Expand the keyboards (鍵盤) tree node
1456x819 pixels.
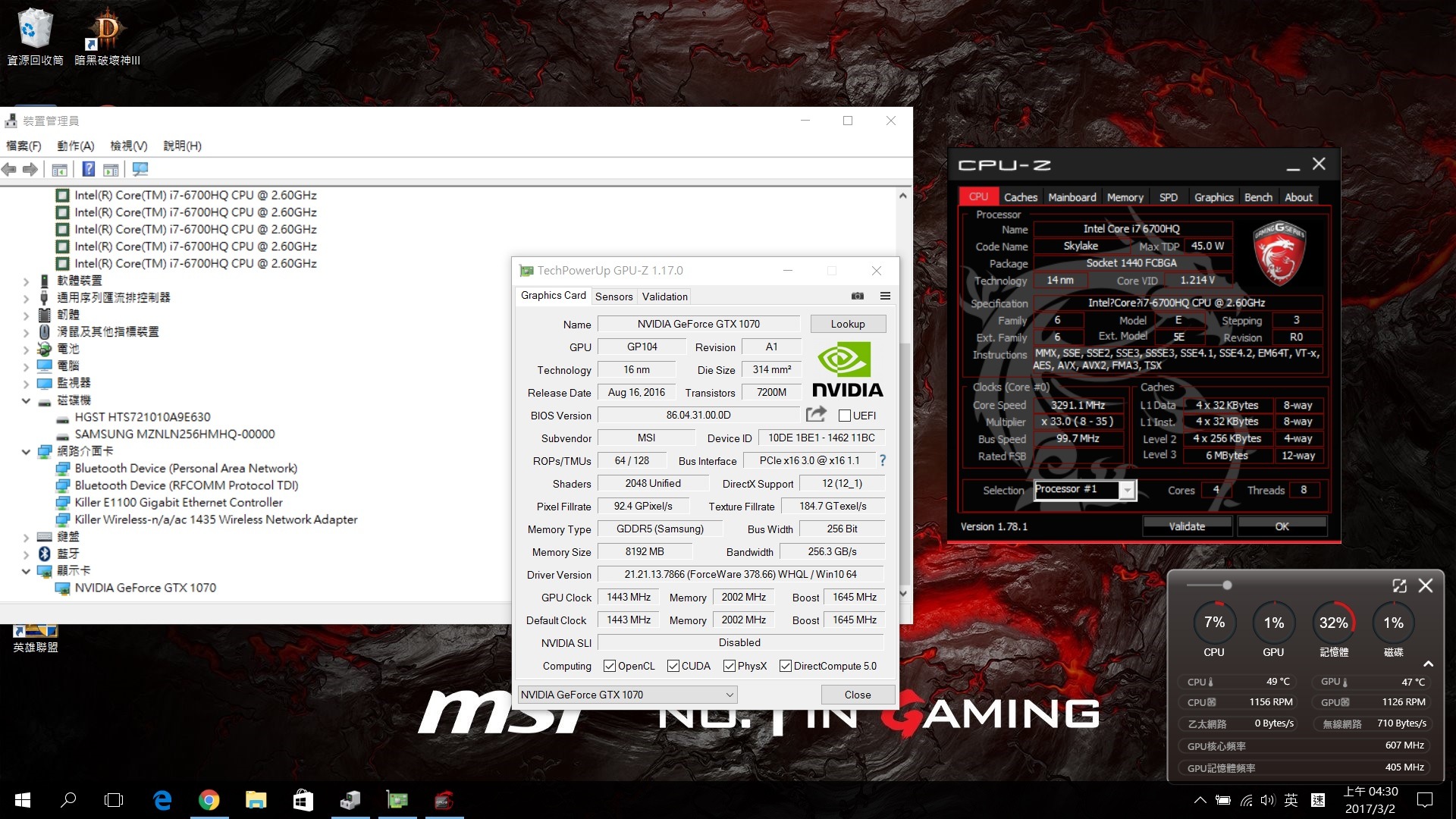click(27, 537)
